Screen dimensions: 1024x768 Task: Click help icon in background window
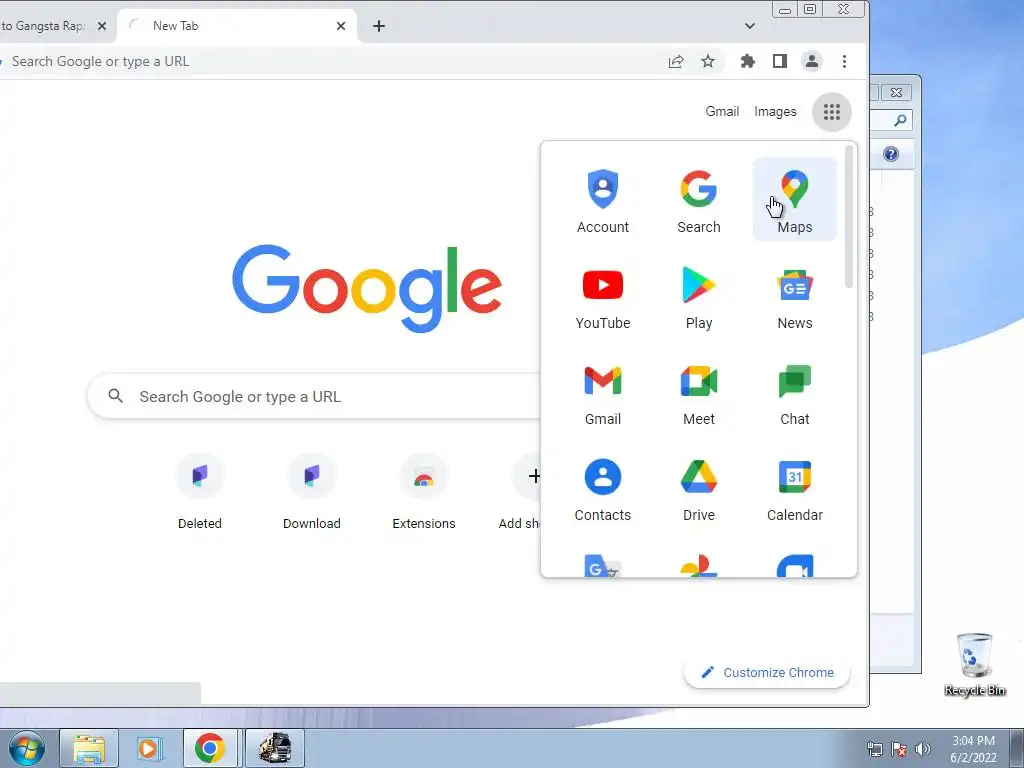coord(891,154)
